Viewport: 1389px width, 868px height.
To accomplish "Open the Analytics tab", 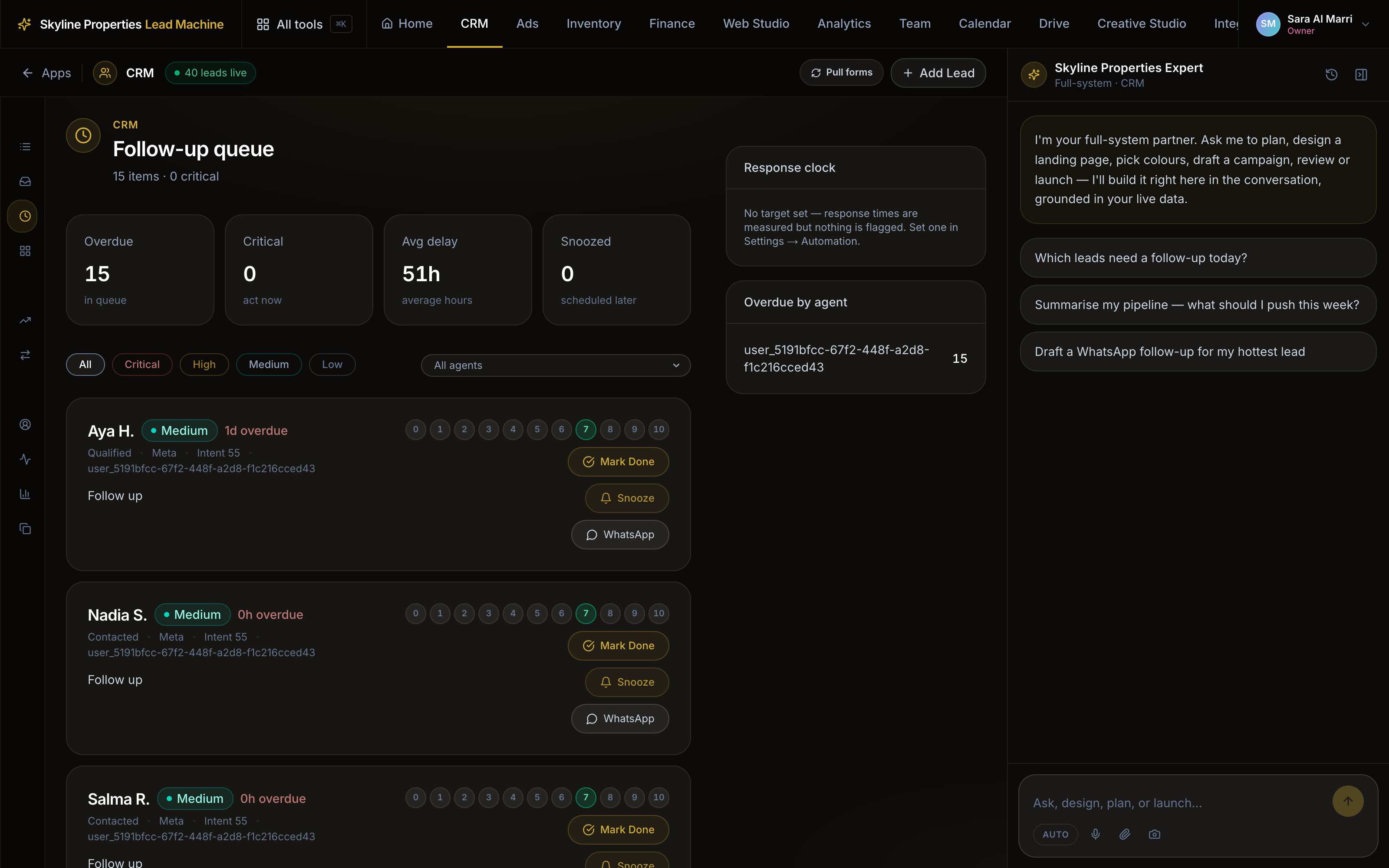I will [x=844, y=23].
